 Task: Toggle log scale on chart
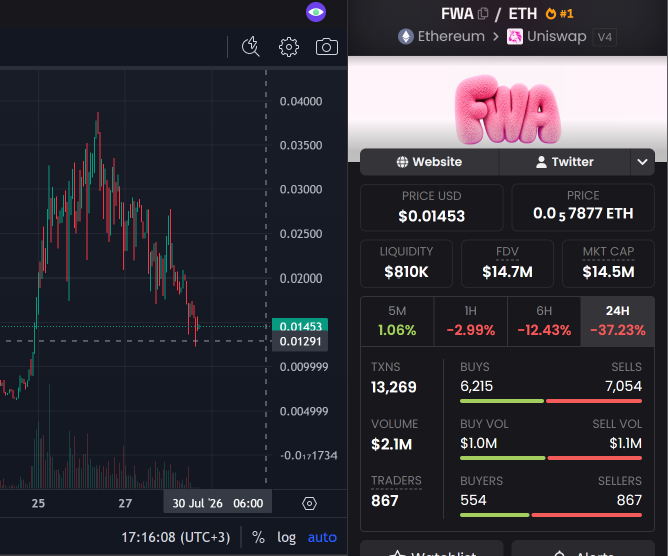(x=286, y=537)
